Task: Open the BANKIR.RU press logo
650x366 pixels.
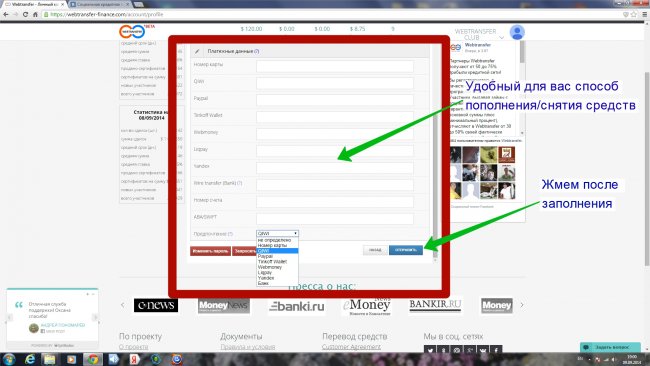Action: coord(435,305)
